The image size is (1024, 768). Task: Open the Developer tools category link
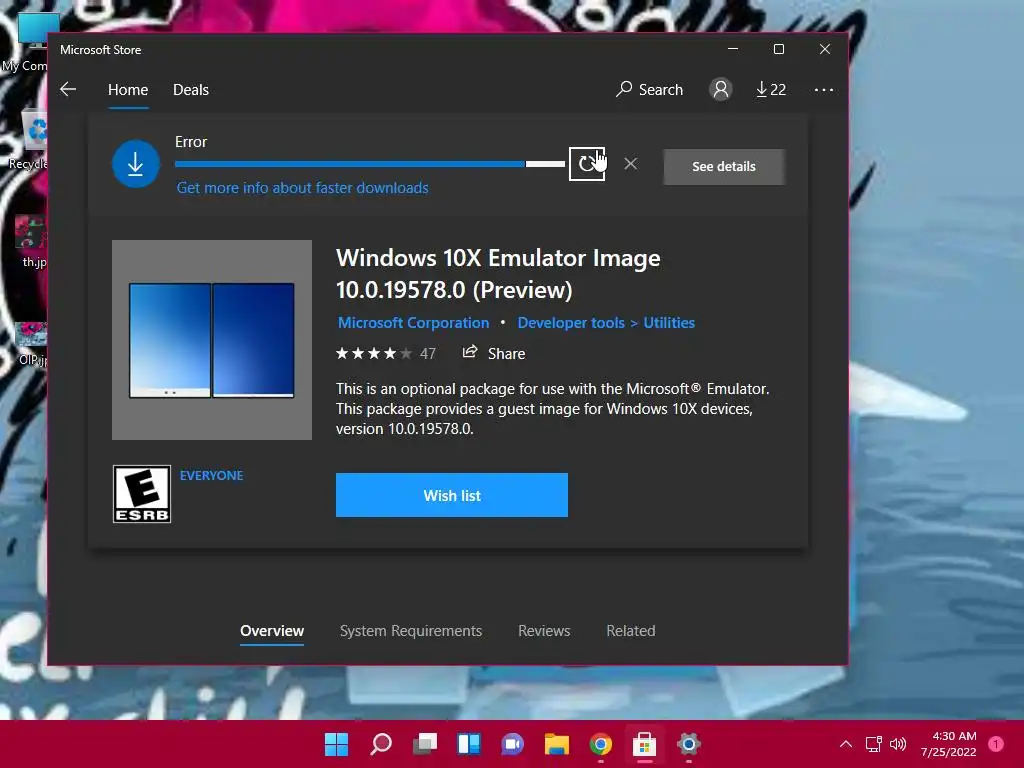571,323
